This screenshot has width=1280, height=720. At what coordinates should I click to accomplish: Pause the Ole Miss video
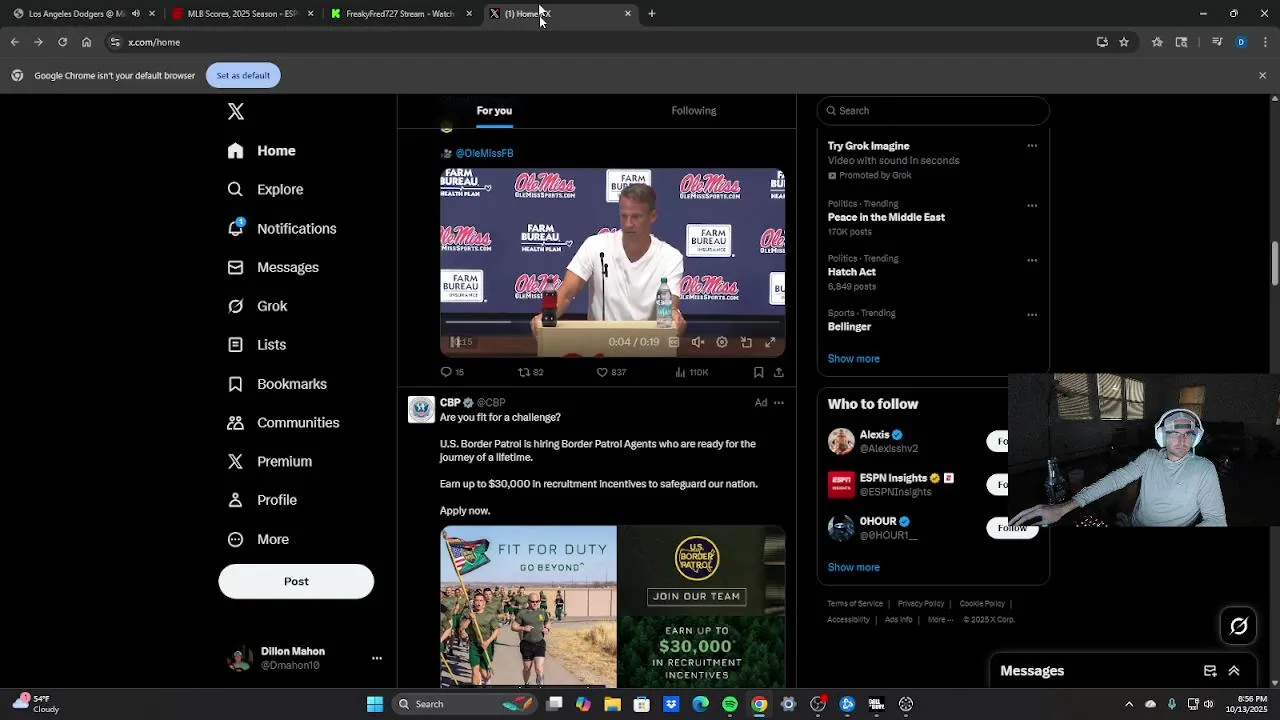(456, 342)
